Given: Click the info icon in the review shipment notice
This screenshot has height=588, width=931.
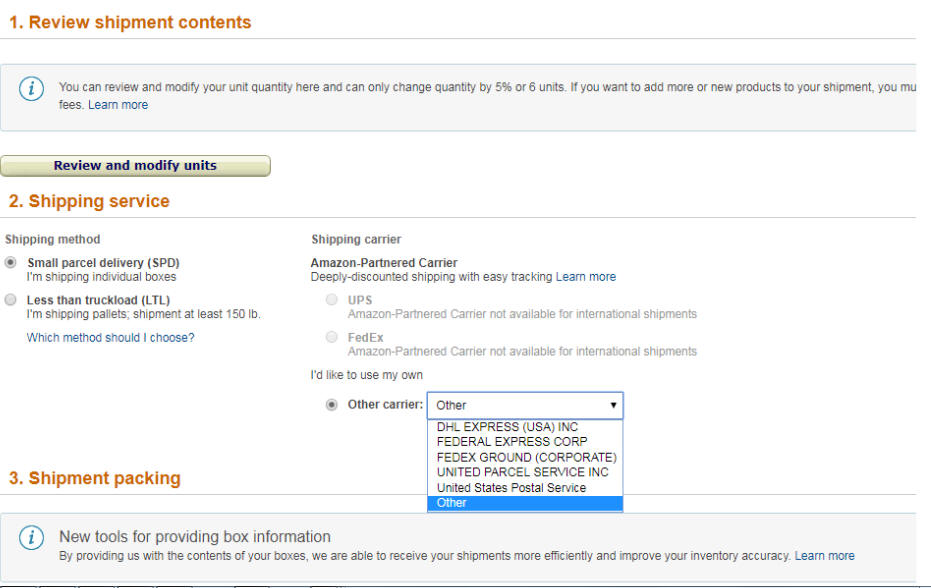Looking at the screenshot, I should pyautogui.click(x=31, y=89).
